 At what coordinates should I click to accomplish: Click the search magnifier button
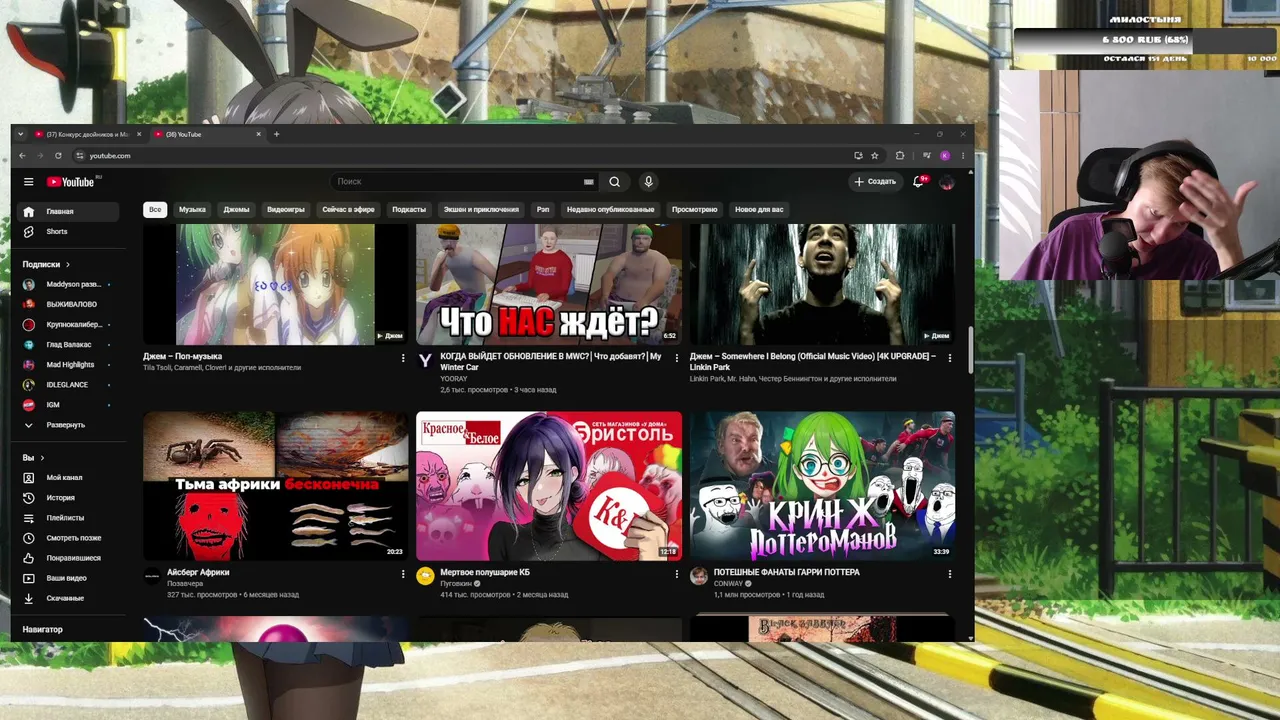(x=615, y=182)
